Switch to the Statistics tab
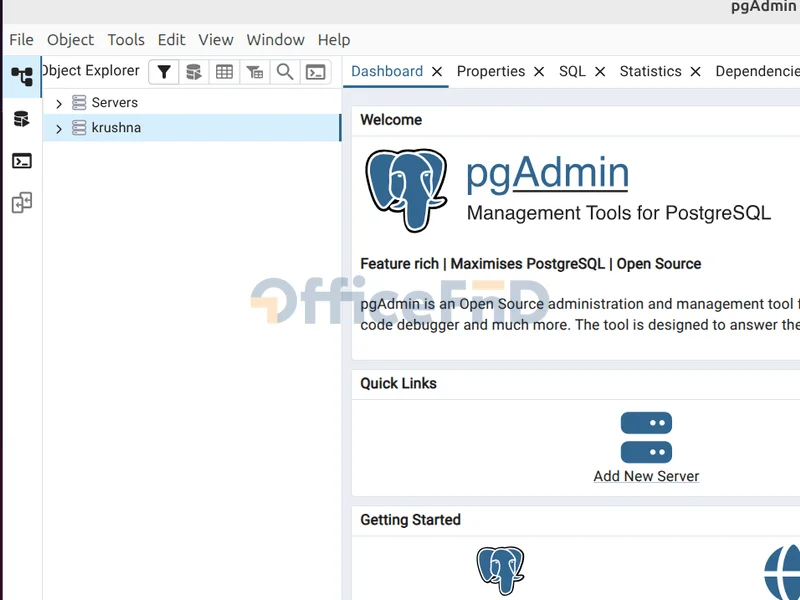The height and width of the screenshot is (600, 800). [x=651, y=71]
